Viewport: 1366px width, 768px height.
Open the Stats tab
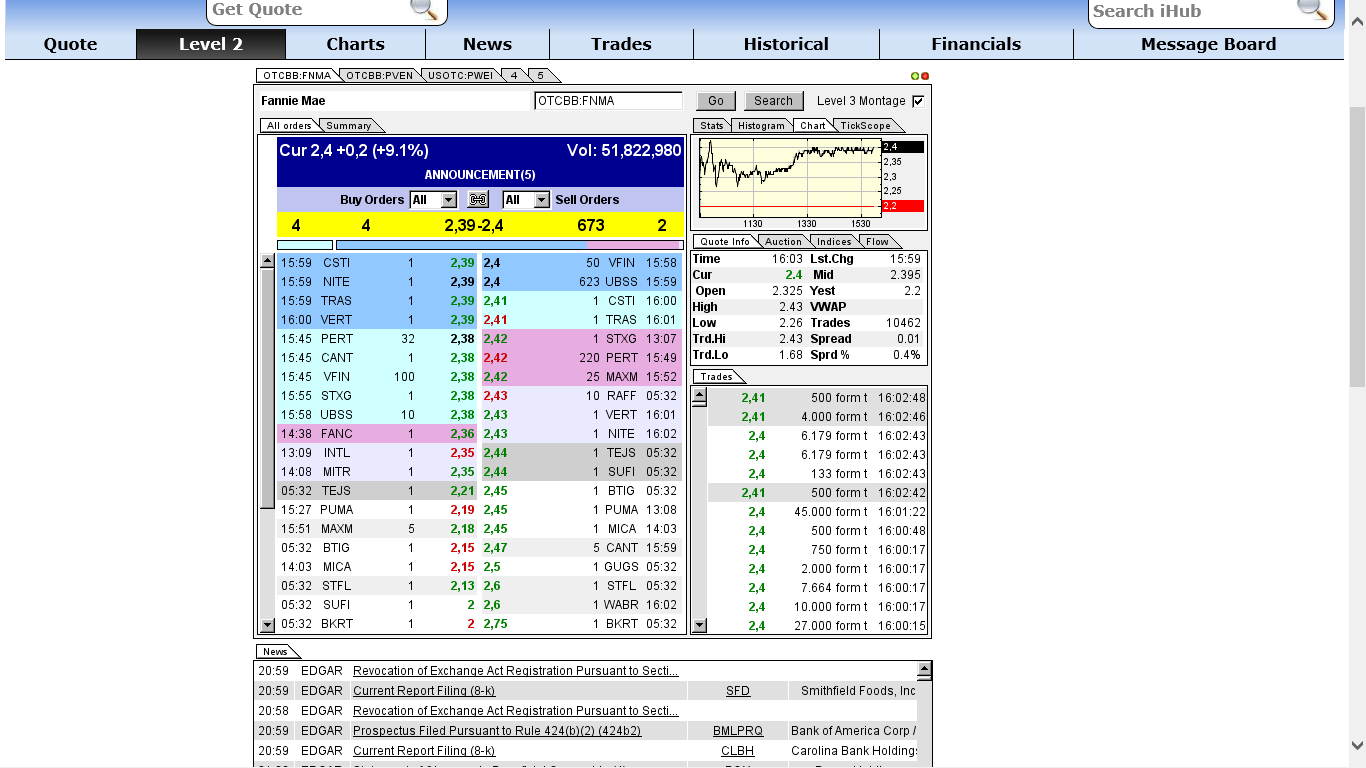click(711, 126)
